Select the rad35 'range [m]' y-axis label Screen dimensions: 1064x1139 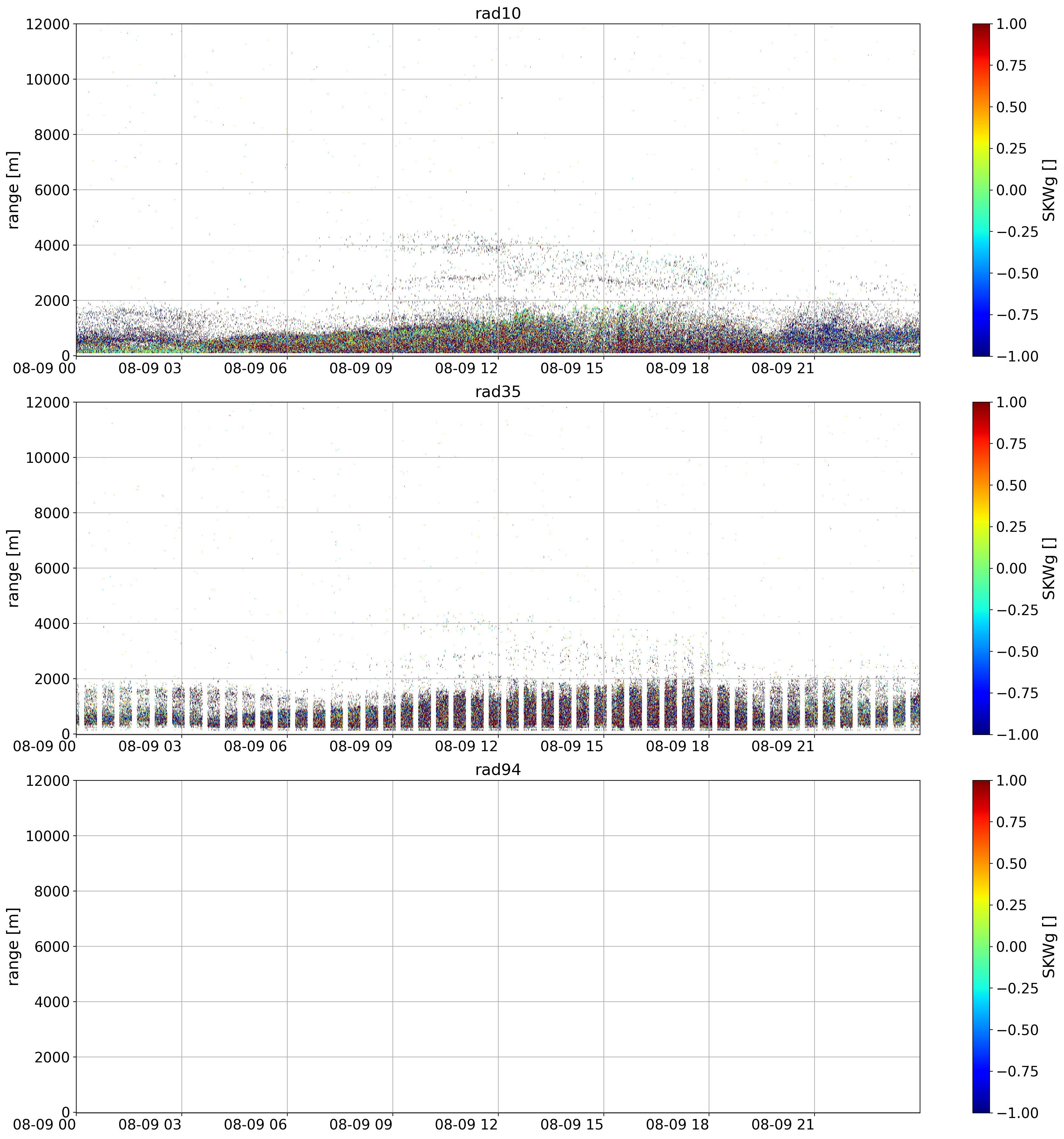[14, 568]
